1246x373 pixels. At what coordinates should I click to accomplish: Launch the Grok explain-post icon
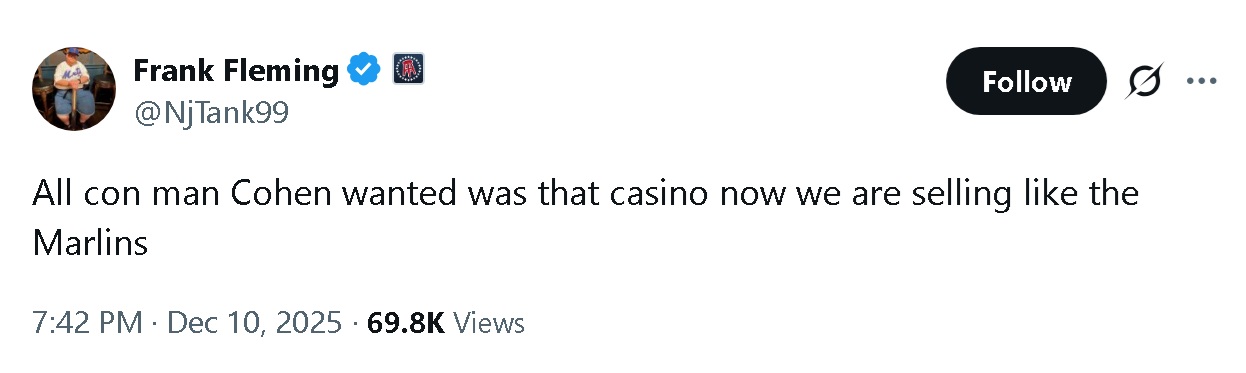pyautogui.click(x=1143, y=81)
